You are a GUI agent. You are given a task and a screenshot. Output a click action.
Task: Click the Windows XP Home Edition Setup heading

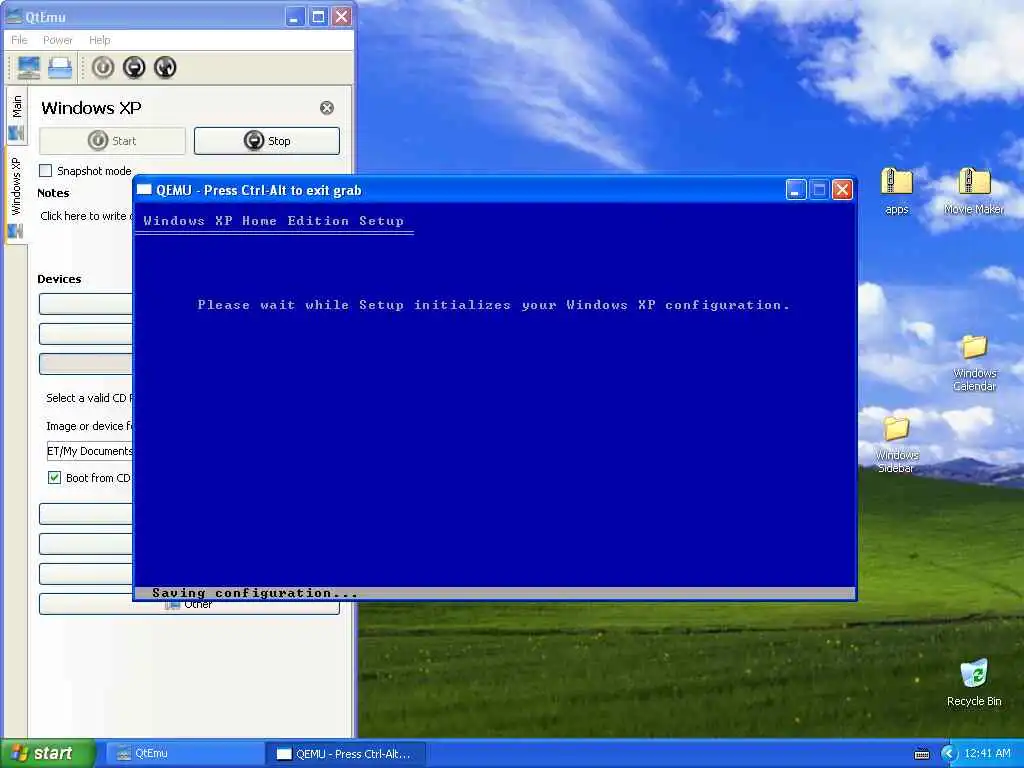(274, 221)
